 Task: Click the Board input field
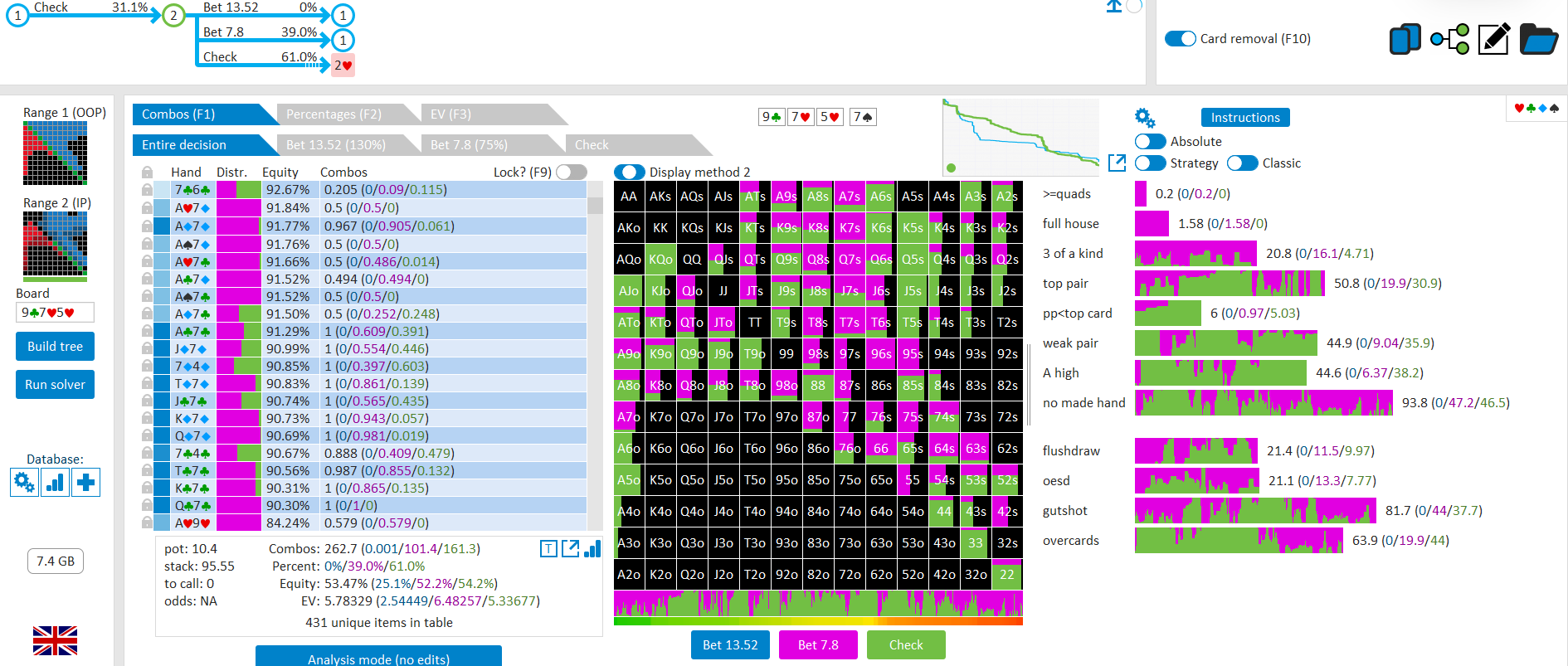55,312
